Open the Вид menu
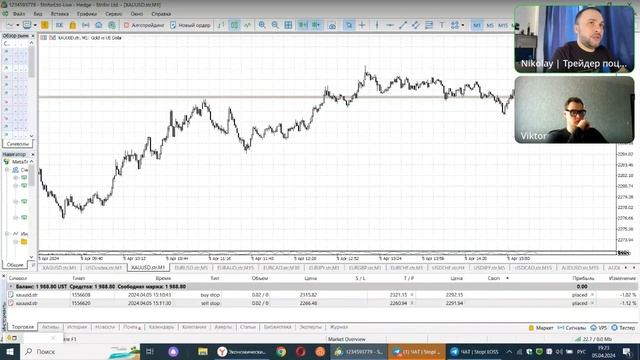 [38, 14]
